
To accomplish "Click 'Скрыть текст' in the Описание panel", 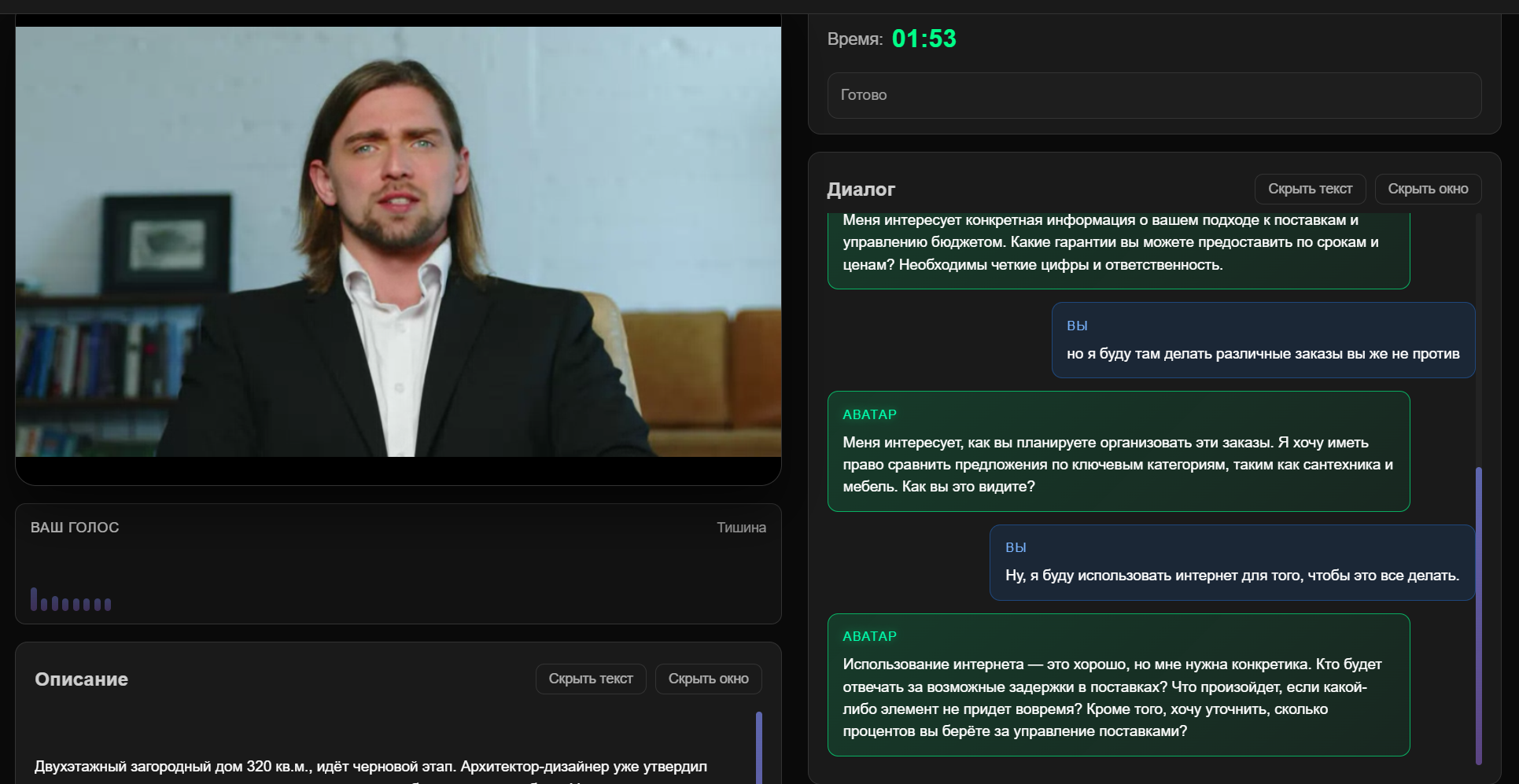I will [x=591, y=679].
